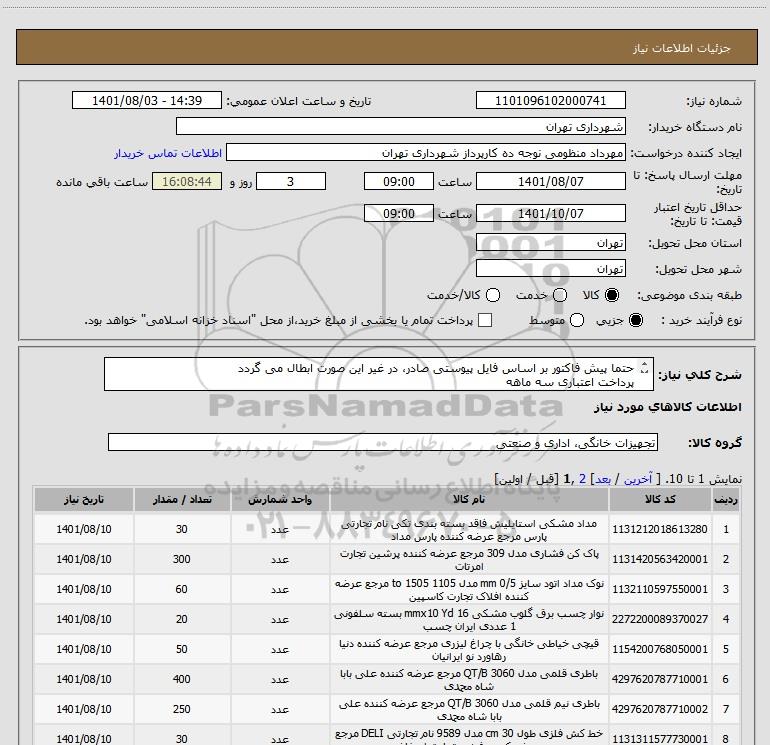Click item code 2272200089370027
Image resolution: width=770 pixels, height=745 pixels.
[660, 619]
